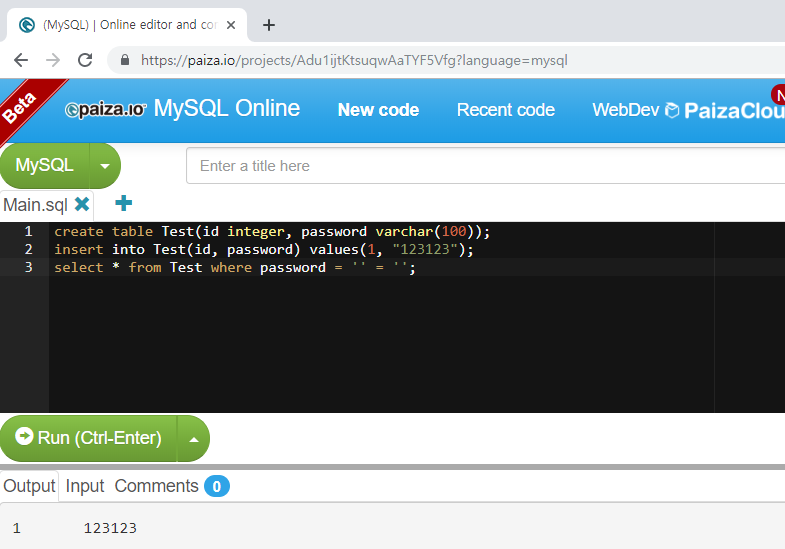Click line number 2 in gutter

(29, 249)
